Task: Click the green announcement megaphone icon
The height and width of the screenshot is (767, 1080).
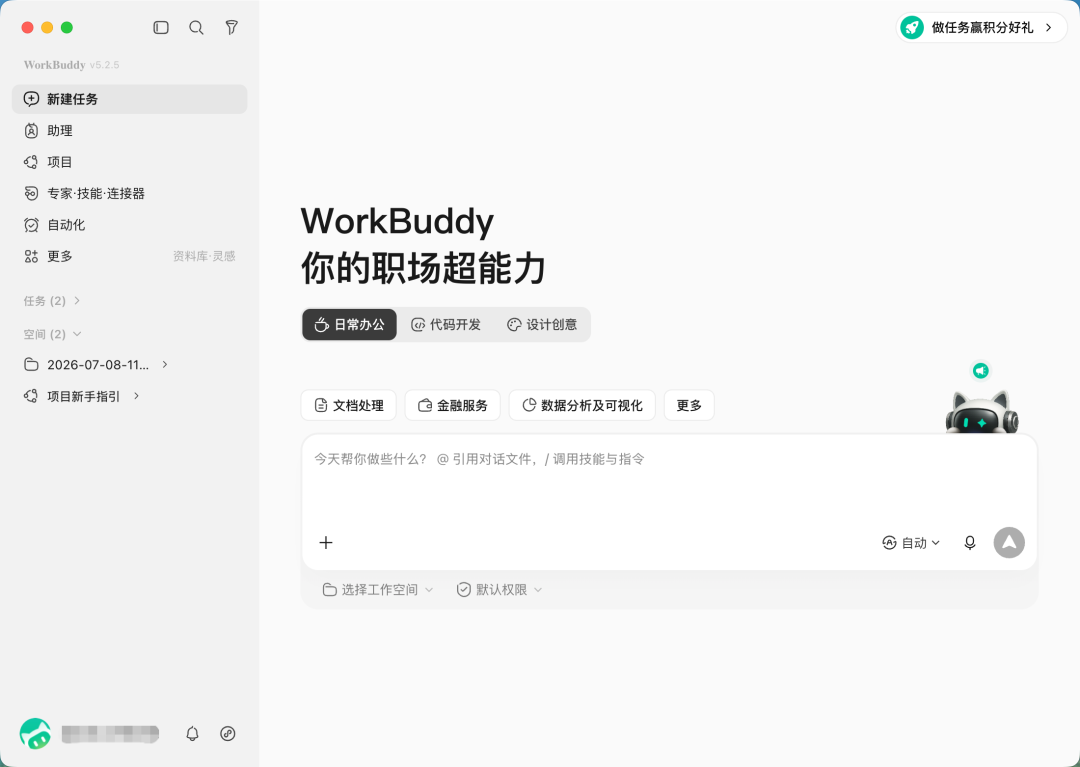Action: pos(981,371)
